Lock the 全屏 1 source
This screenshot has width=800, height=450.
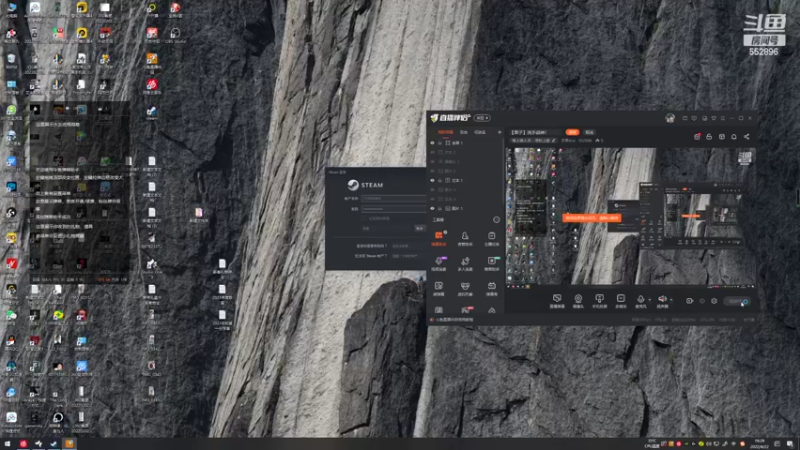(x=440, y=143)
